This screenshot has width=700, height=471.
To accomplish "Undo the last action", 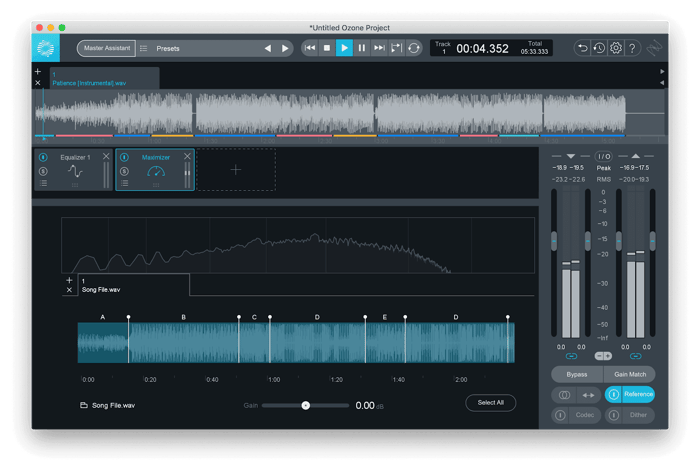I will (583, 48).
